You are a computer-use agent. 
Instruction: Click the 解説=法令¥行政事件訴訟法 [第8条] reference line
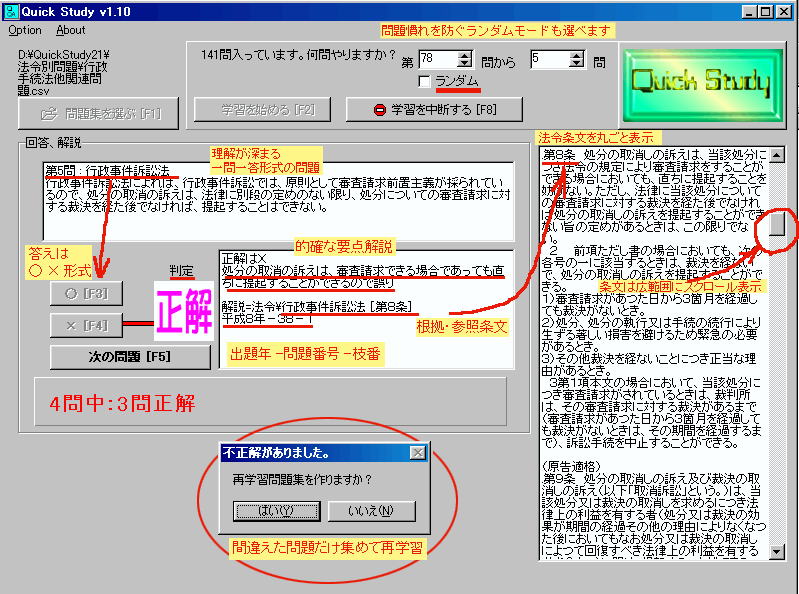pos(316,307)
